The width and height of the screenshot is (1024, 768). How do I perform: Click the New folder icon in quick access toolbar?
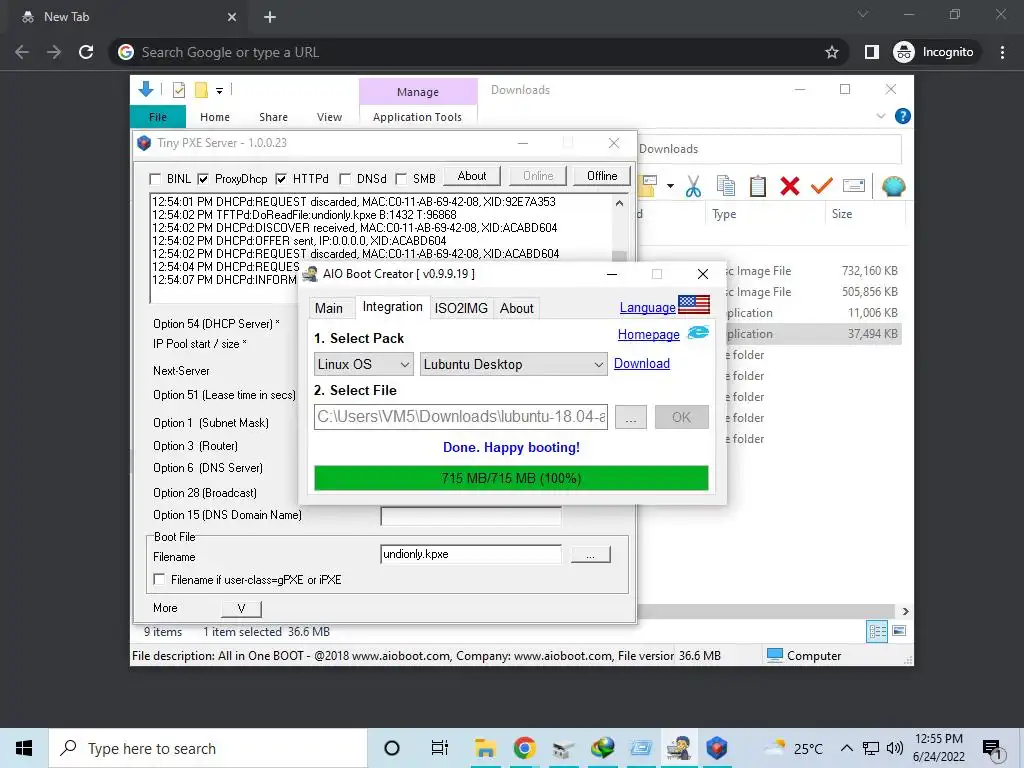point(201,90)
